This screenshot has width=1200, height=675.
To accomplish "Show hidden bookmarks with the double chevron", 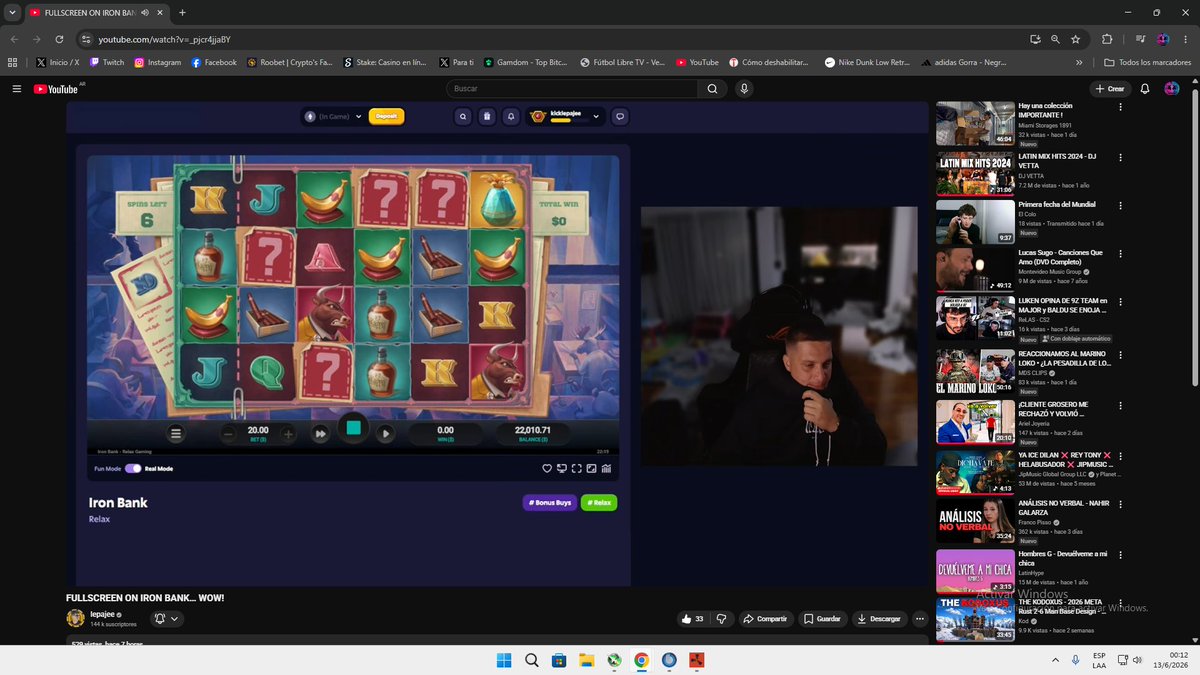I will (1079, 62).
